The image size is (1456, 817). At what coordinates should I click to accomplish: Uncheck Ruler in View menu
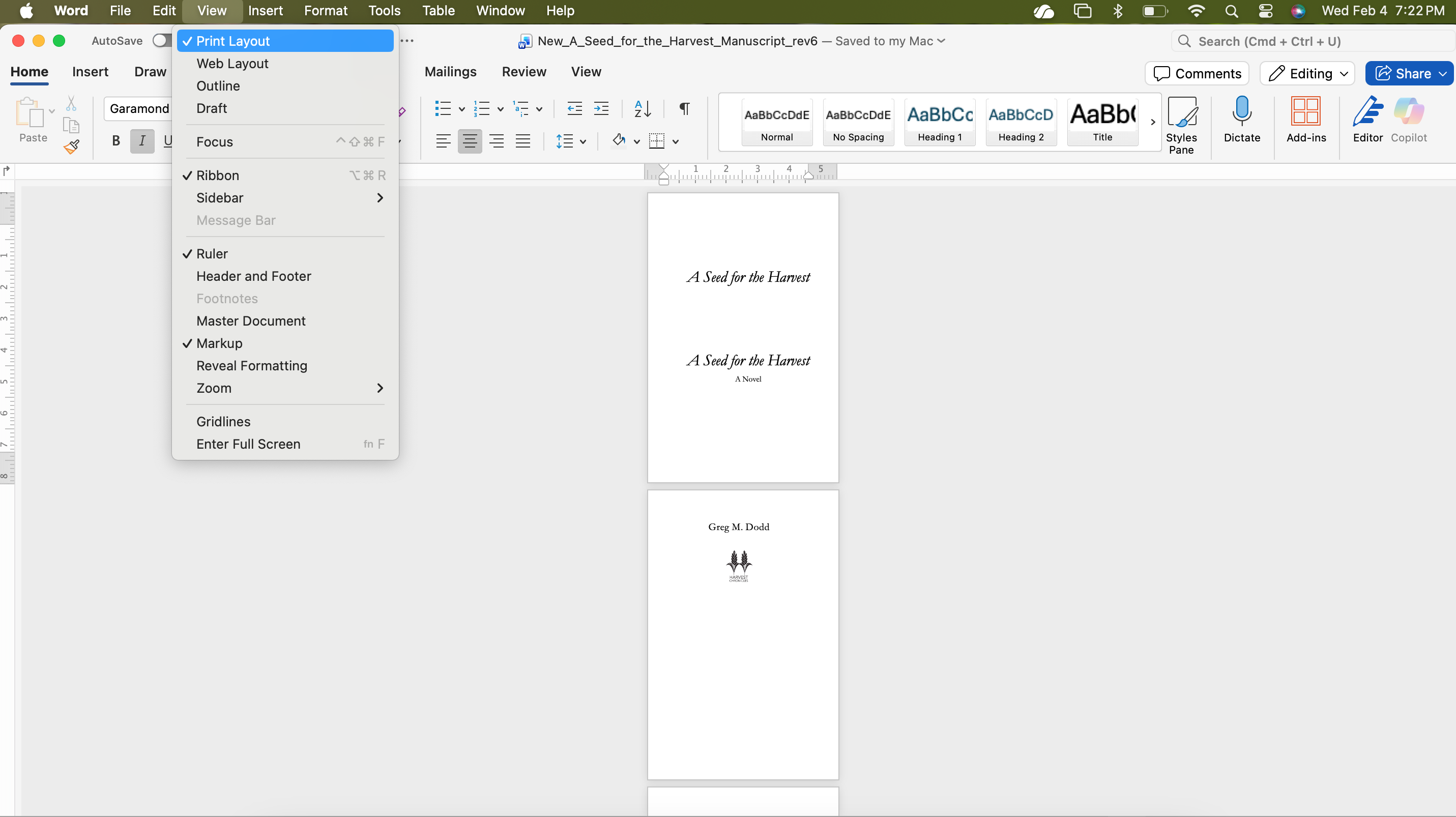pyautogui.click(x=212, y=254)
